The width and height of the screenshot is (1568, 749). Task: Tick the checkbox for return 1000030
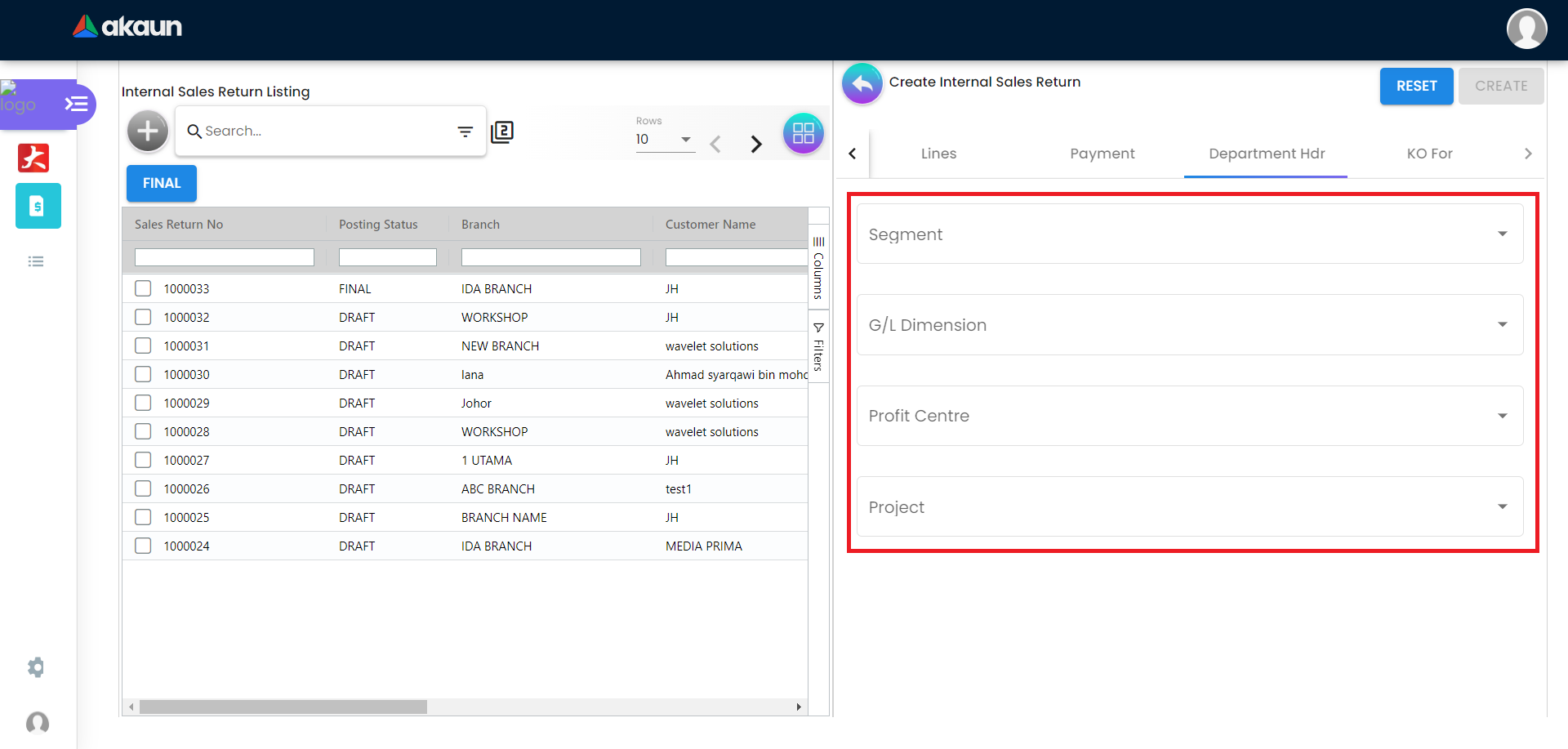pyautogui.click(x=143, y=374)
